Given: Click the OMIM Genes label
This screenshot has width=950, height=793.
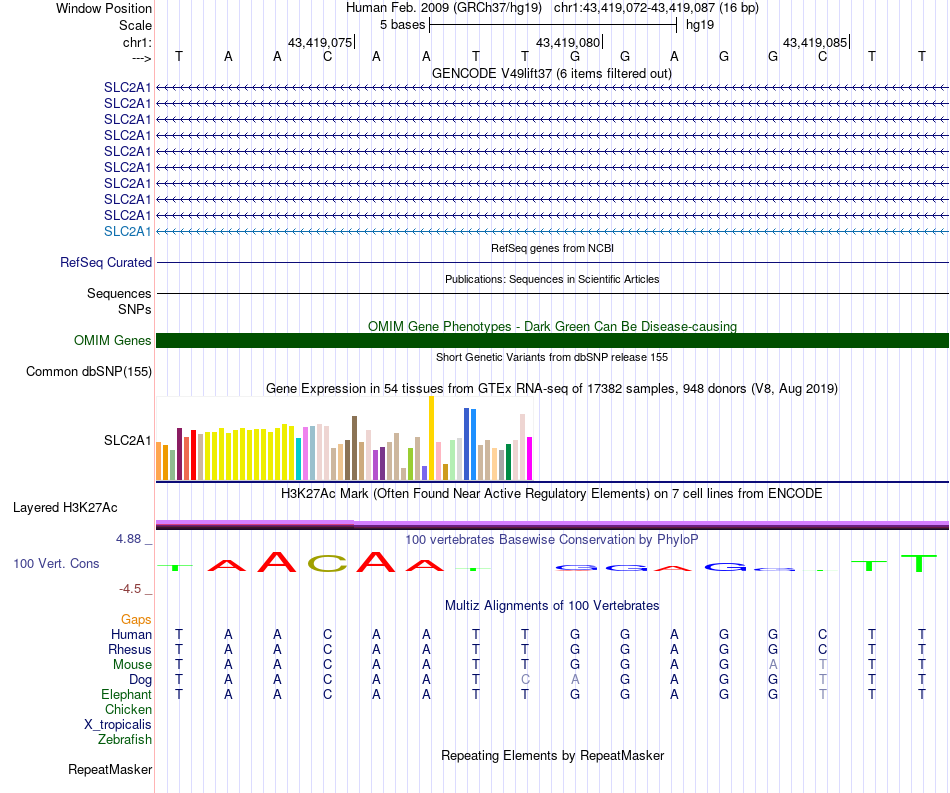Looking at the screenshot, I should click(x=112, y=340).
